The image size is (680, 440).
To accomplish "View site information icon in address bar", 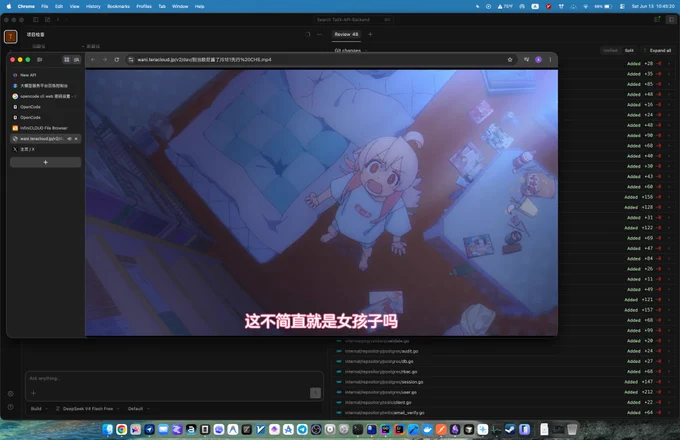I will (x=131, y=59).
